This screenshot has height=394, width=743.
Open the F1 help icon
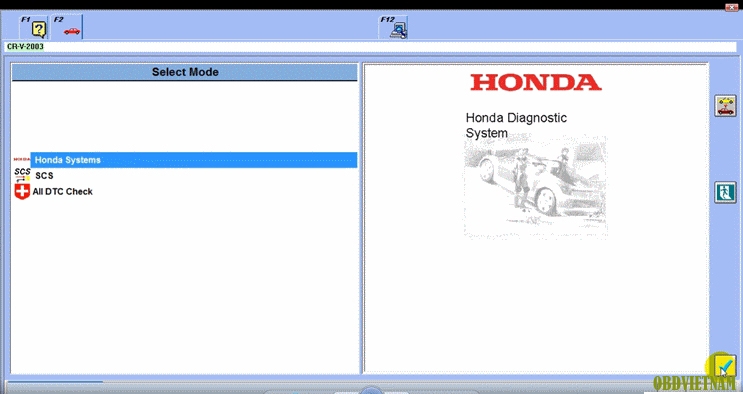coord(34,27)
